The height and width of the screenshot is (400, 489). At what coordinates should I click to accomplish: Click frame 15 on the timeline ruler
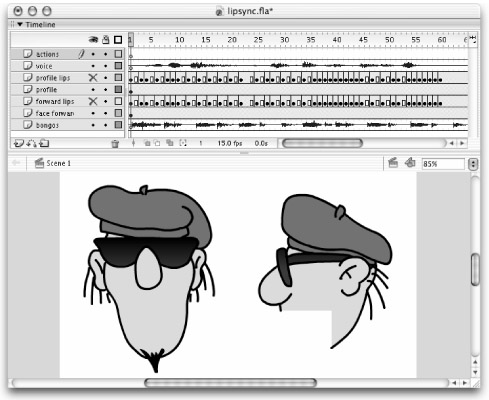pyautogui.click(x=206, y=40)
